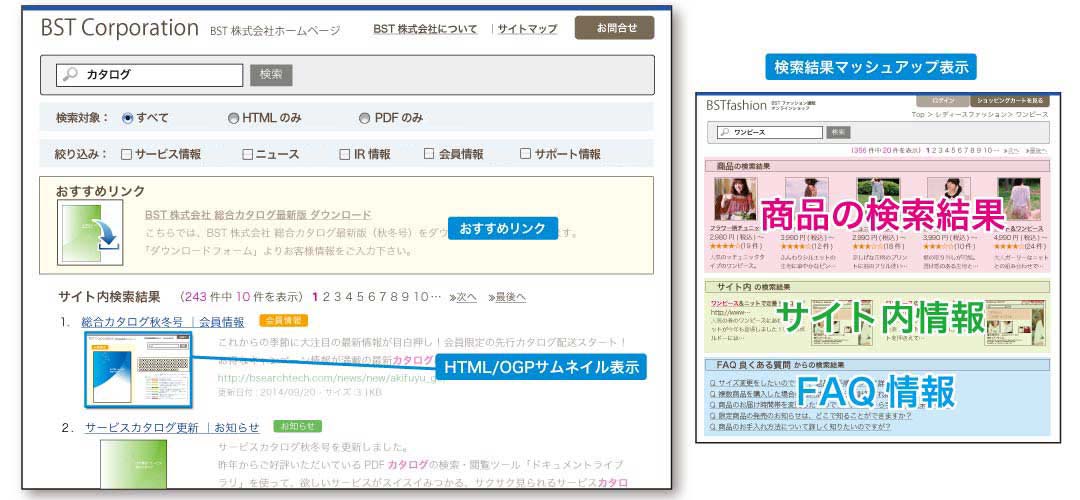This screenshot has height=500, width=1080.
Task: Focus the カタログ search input field
Action: [x=150, y=75]
